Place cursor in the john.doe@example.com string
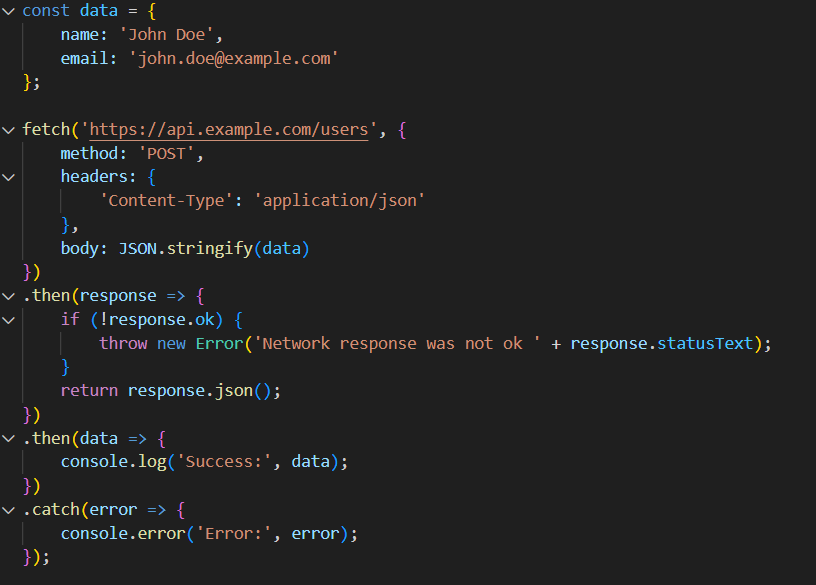The image size is (816, 585). click(x=235, y=59)
